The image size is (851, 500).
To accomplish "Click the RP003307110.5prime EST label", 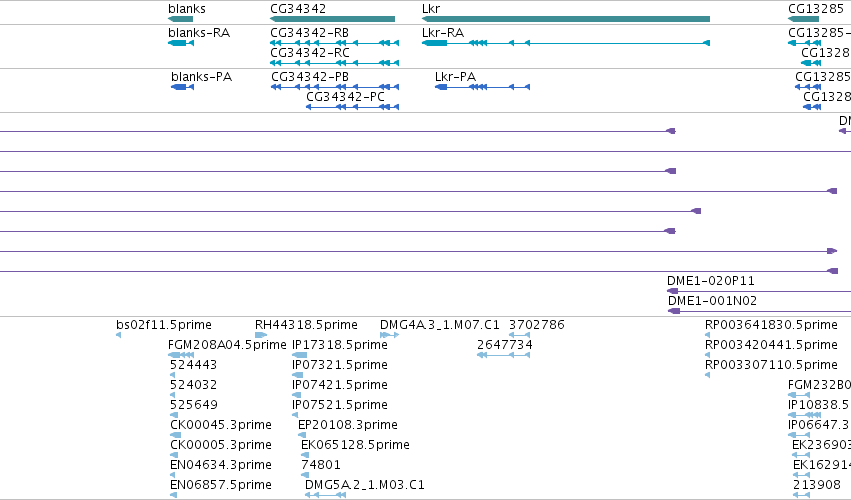I will [771, 365].
